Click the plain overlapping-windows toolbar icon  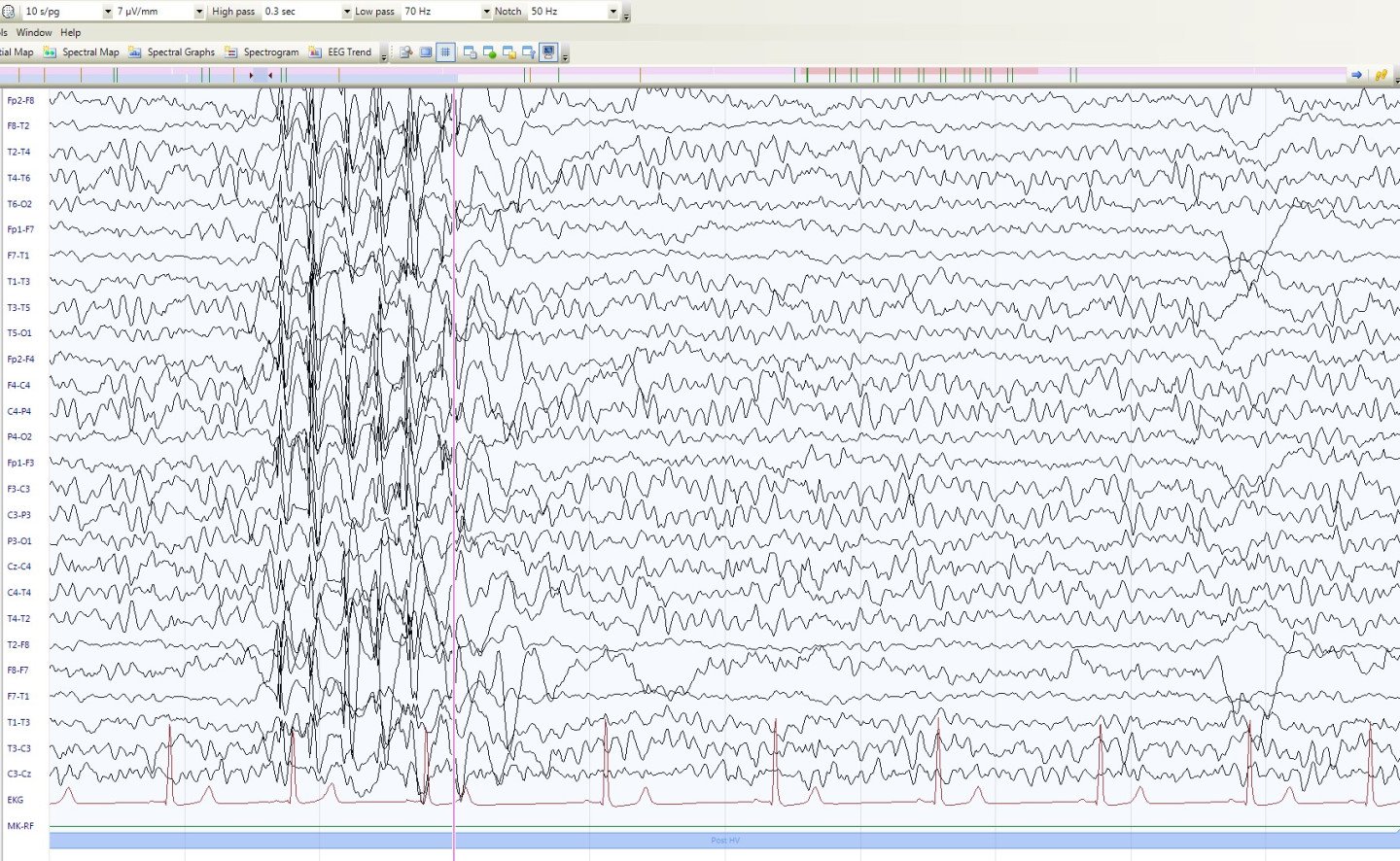pos(470,52)
